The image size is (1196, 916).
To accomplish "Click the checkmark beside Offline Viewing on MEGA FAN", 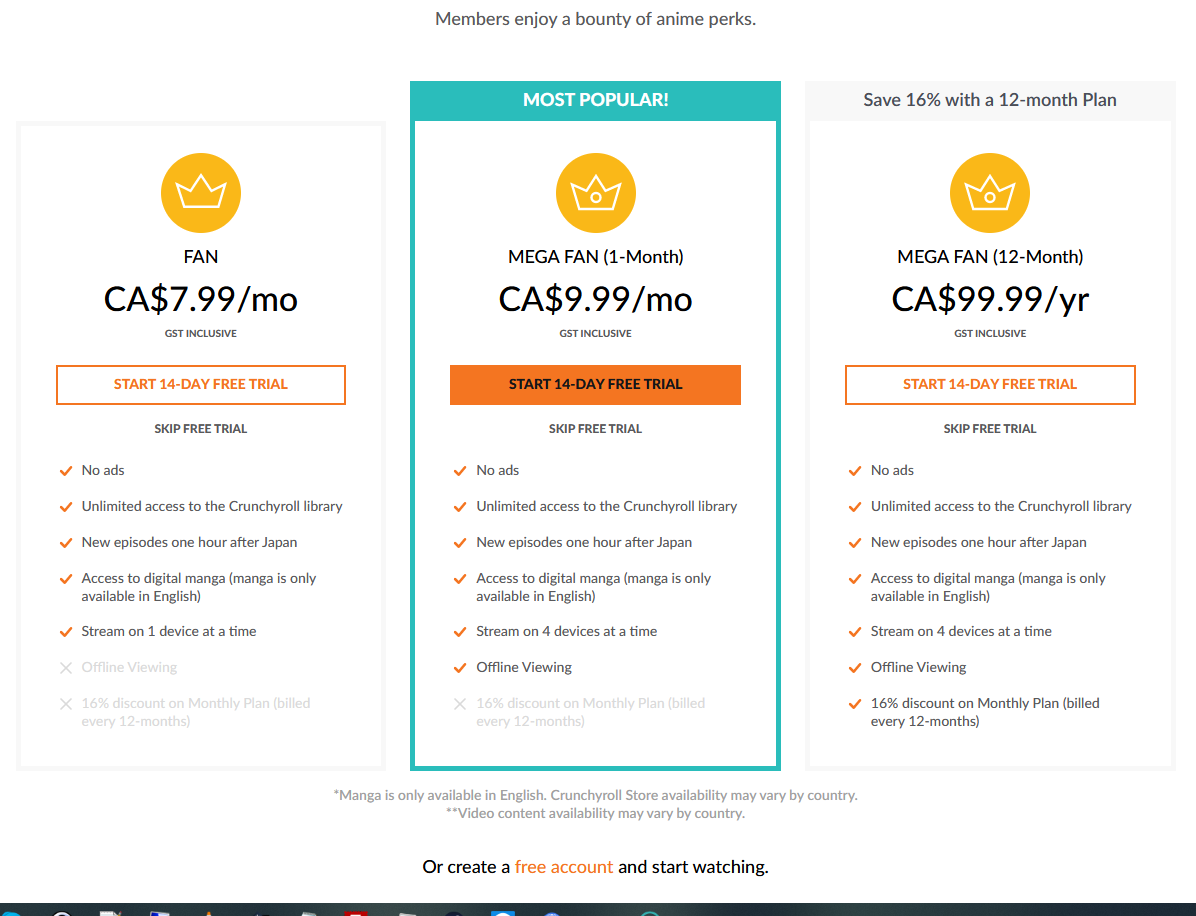I will pos(461,667).
